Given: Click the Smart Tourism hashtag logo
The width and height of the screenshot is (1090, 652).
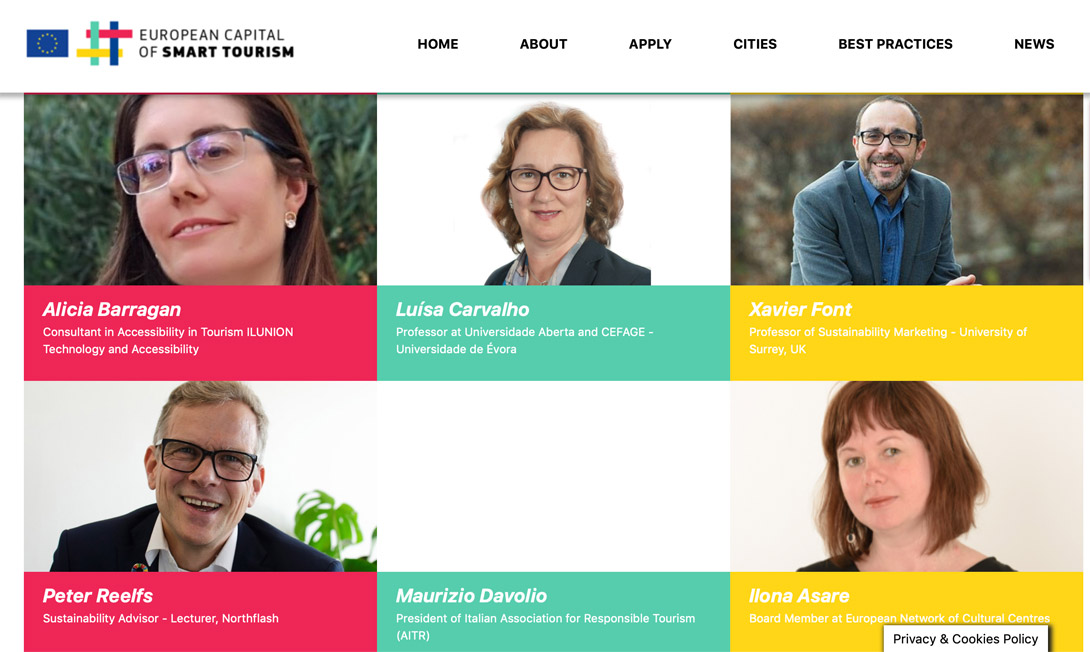Looking at the screenshot, I should click(104, 43).
